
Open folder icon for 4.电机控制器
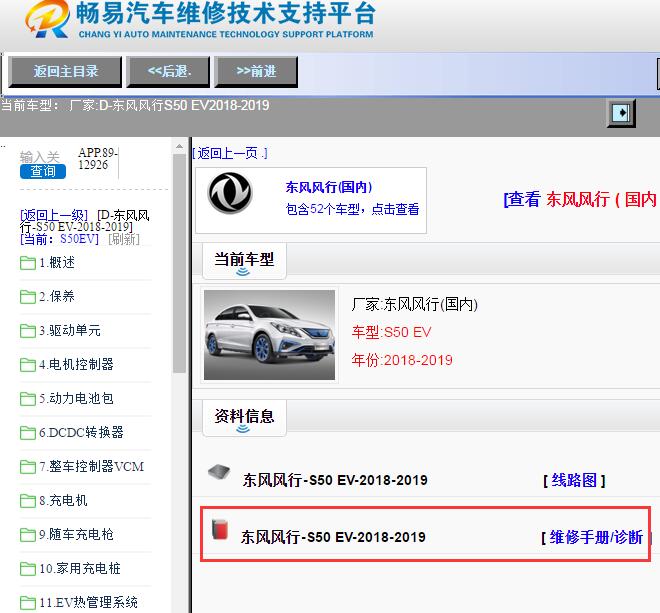coord(28,365)
